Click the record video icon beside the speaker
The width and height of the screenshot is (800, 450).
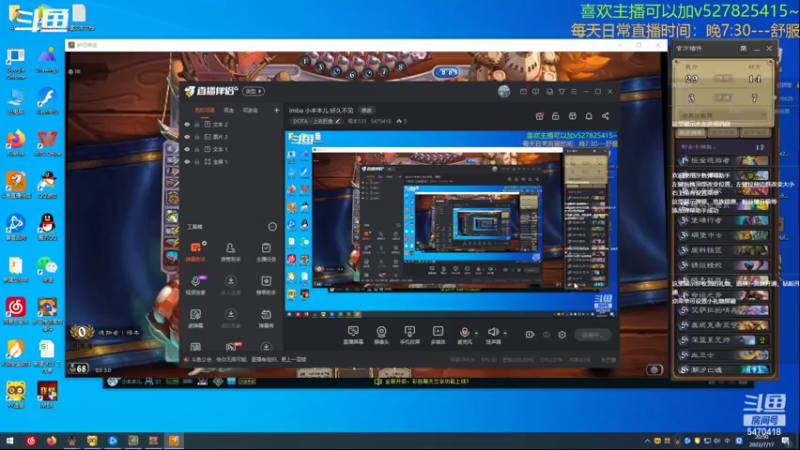coord(530,335)
